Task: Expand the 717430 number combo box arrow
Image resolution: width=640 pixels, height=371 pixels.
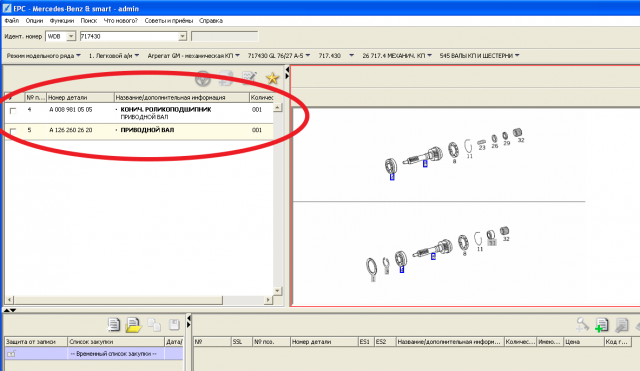Action: 182,36
